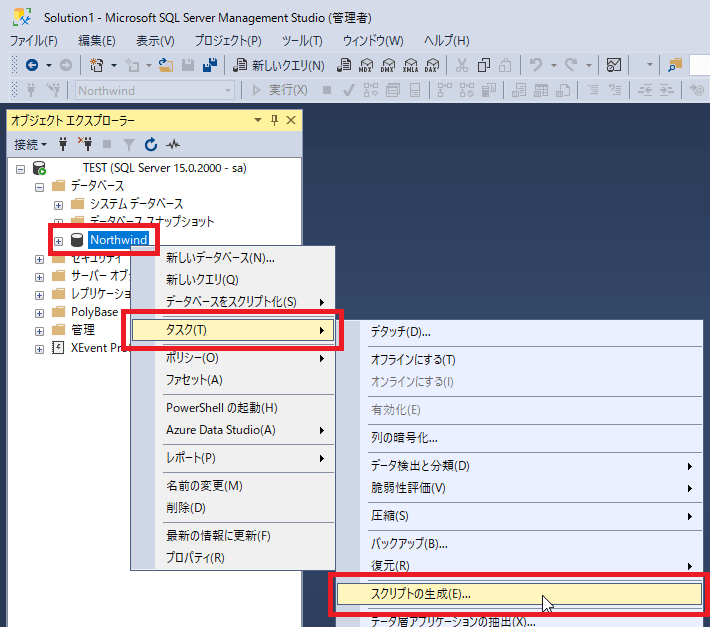The width and height of the screenshot is (710, 627).
Task: Click the DMX query icon in toolbar
Action: tap(389, 65)
